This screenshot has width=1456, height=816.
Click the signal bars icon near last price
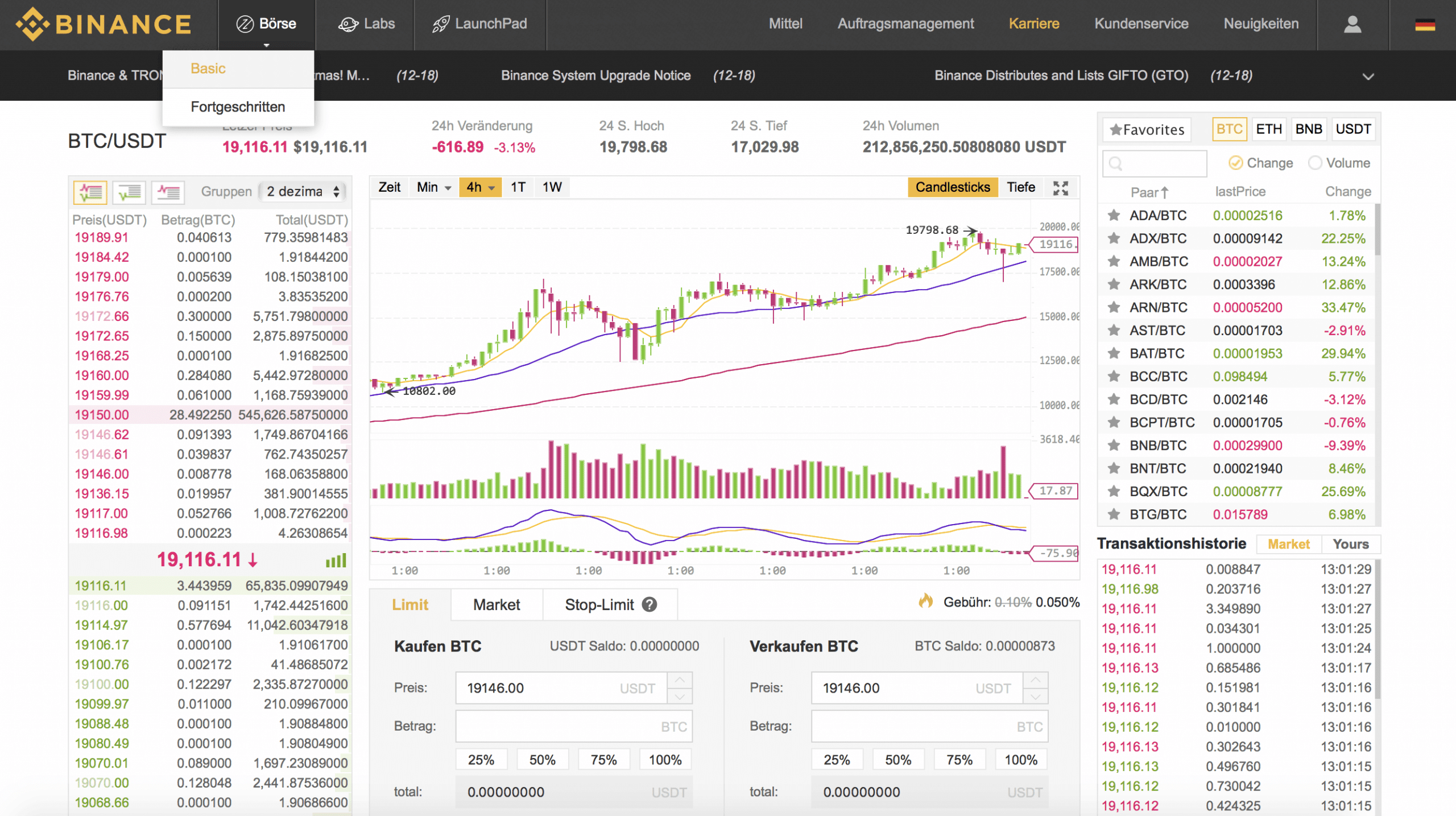336,561
